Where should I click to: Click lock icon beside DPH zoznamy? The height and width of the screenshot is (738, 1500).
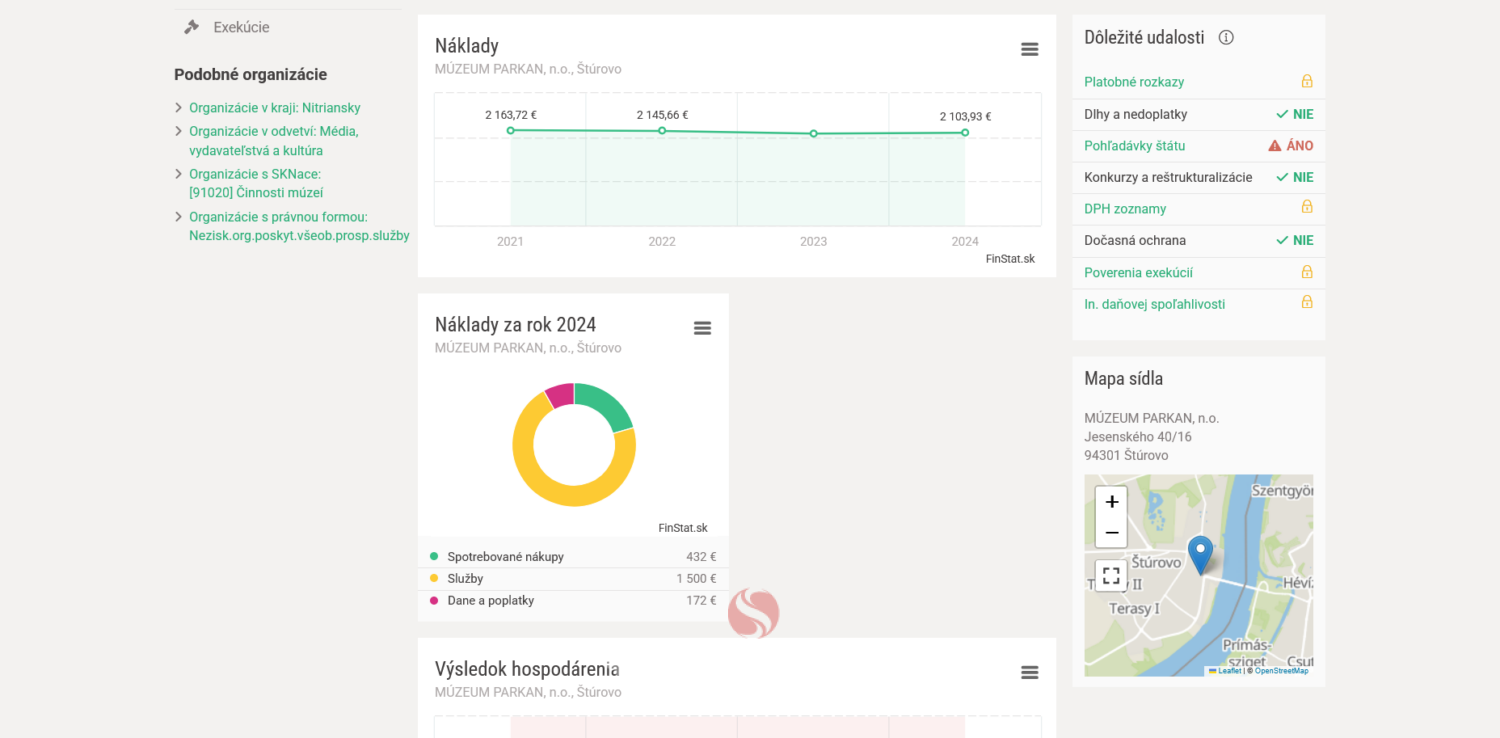(x=1306, y=208)
